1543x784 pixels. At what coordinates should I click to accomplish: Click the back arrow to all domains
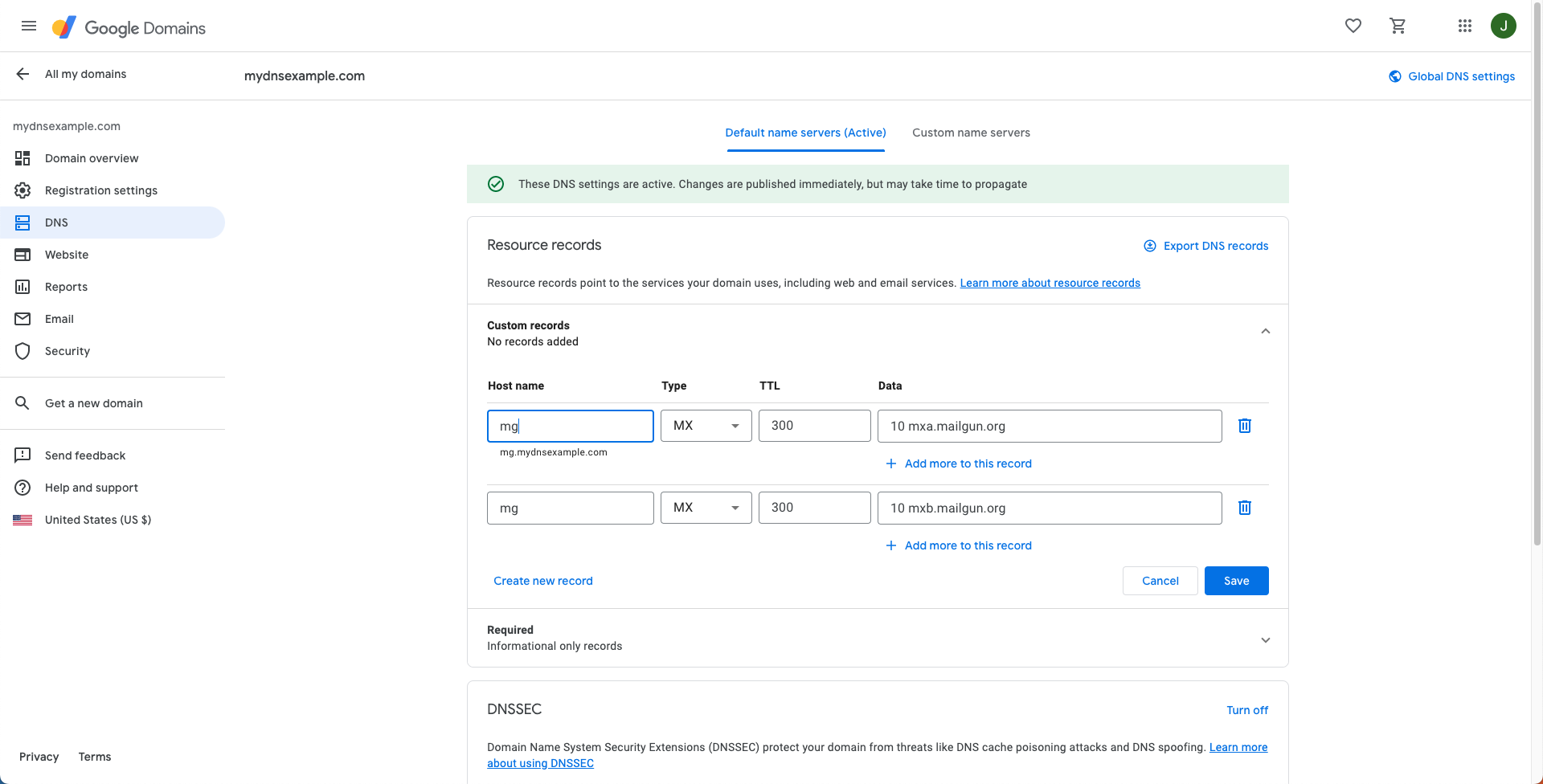23,74
